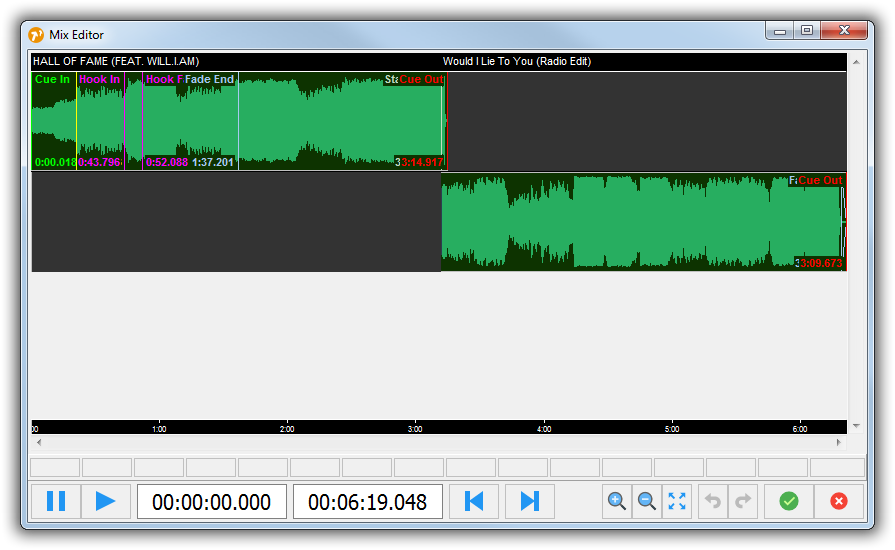
Task: Confirm the mix with green checkmark
Action: coord(789,501)
